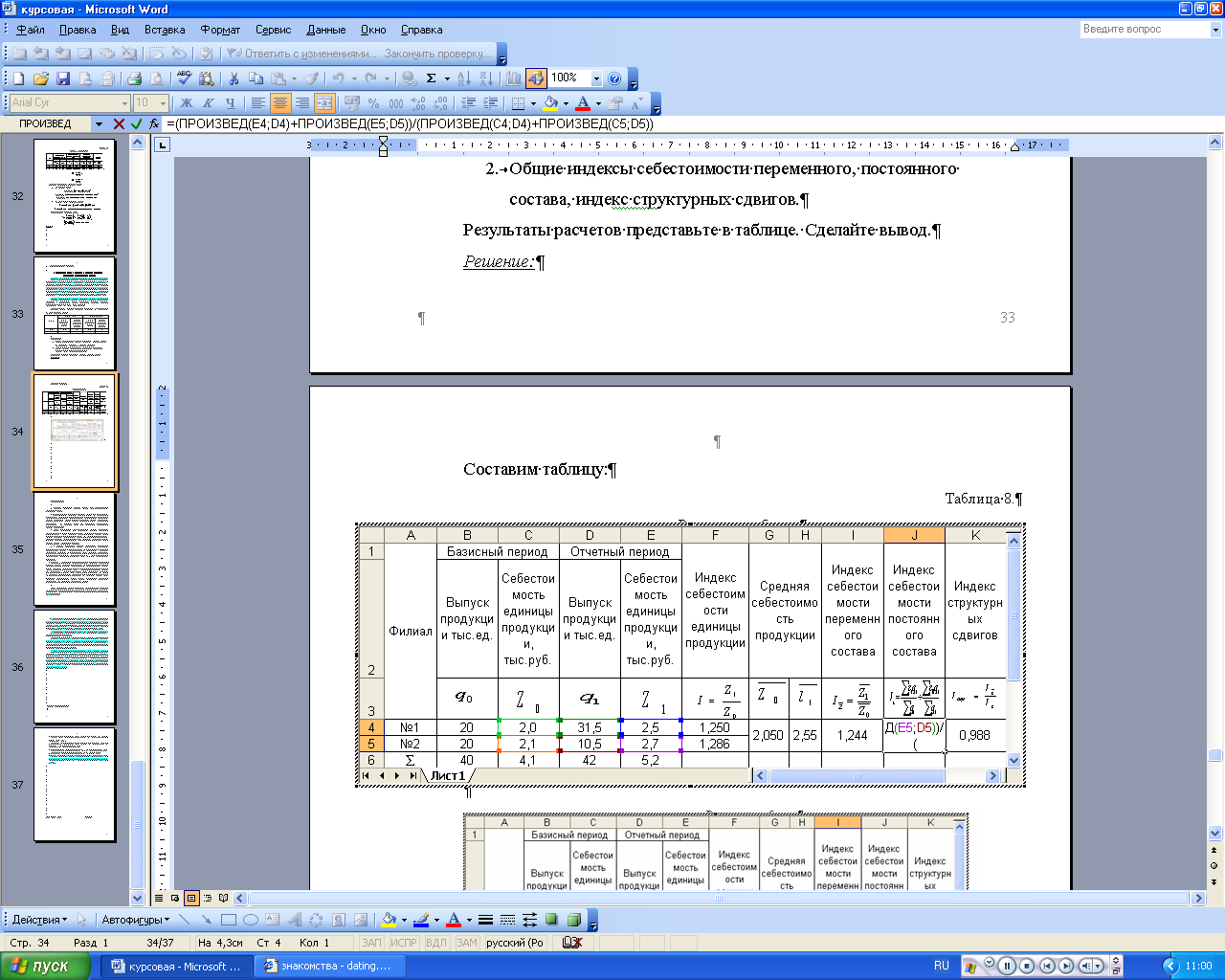Click the Paste clipboard icon
The height and width of the screenshot is (980, 1225).
click(x=278, y=78)
